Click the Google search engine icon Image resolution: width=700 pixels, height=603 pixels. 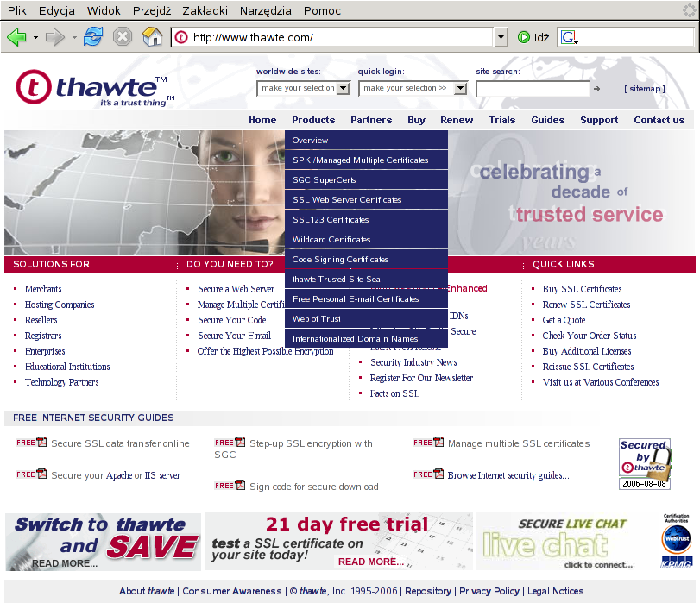569,37
